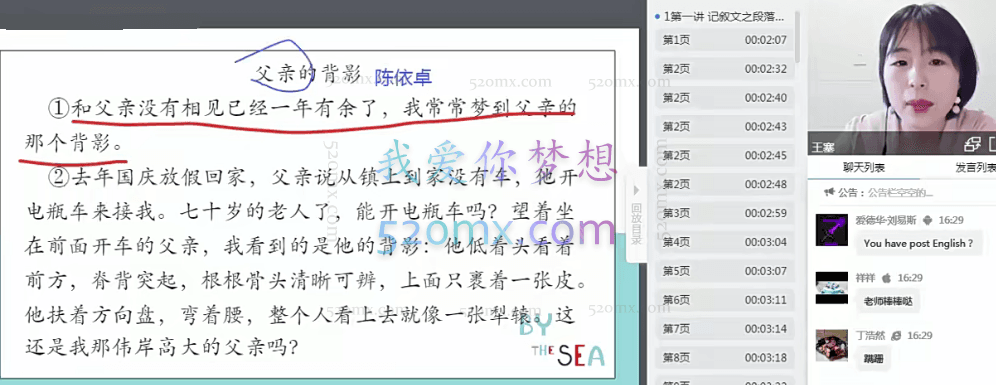Click the Android icon beside 爱德华·刘易斯
The image size is (996, 385).
click(927, 220)
